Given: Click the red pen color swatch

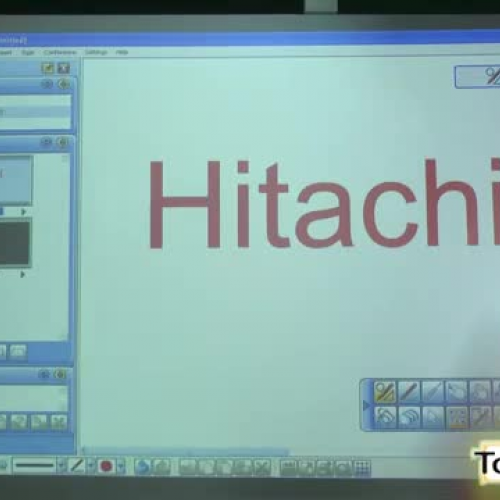Looking at the screenshot, I should 106,466.
